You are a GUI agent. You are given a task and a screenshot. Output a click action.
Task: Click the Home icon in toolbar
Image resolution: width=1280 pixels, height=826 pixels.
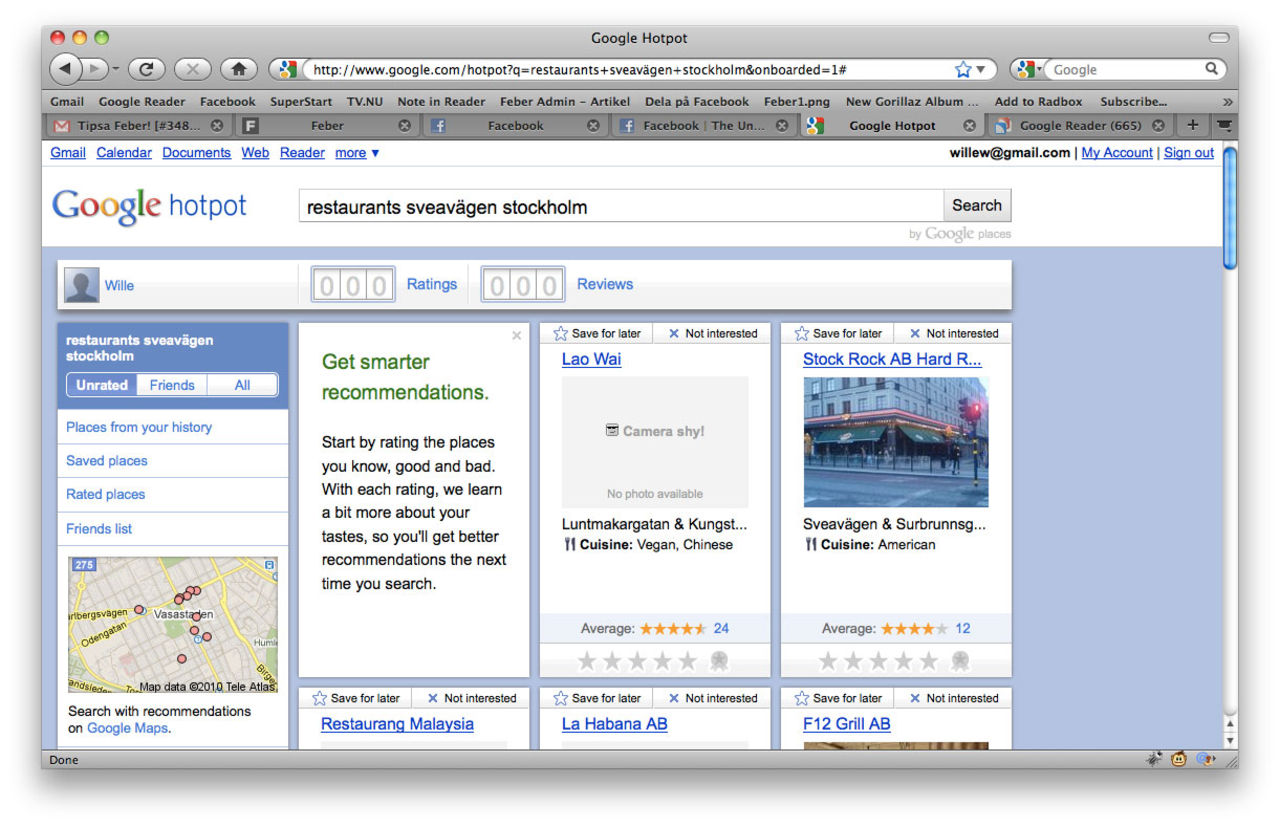tap(238, 69)
